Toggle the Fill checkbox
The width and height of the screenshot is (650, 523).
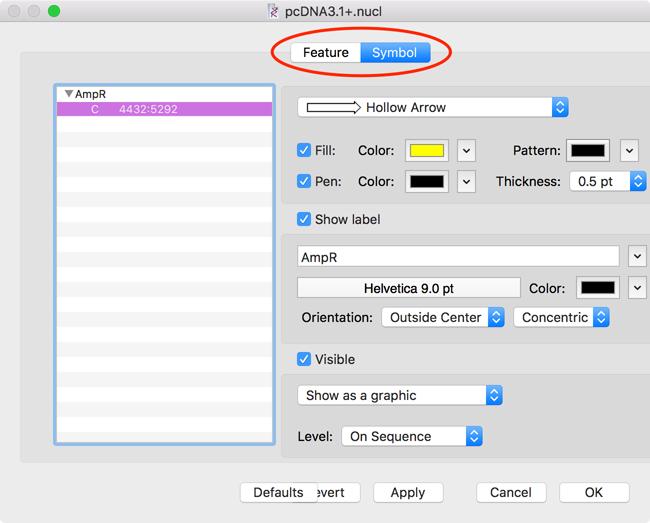tap(304, 150)
